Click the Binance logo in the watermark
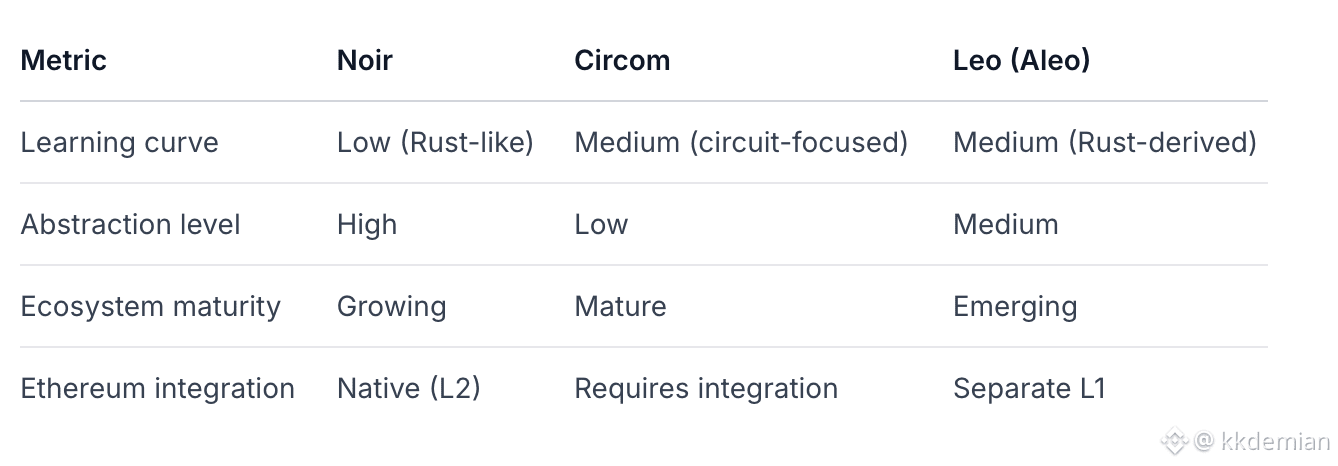The height and width of the screenshot is (466, 1338). 1175,441
